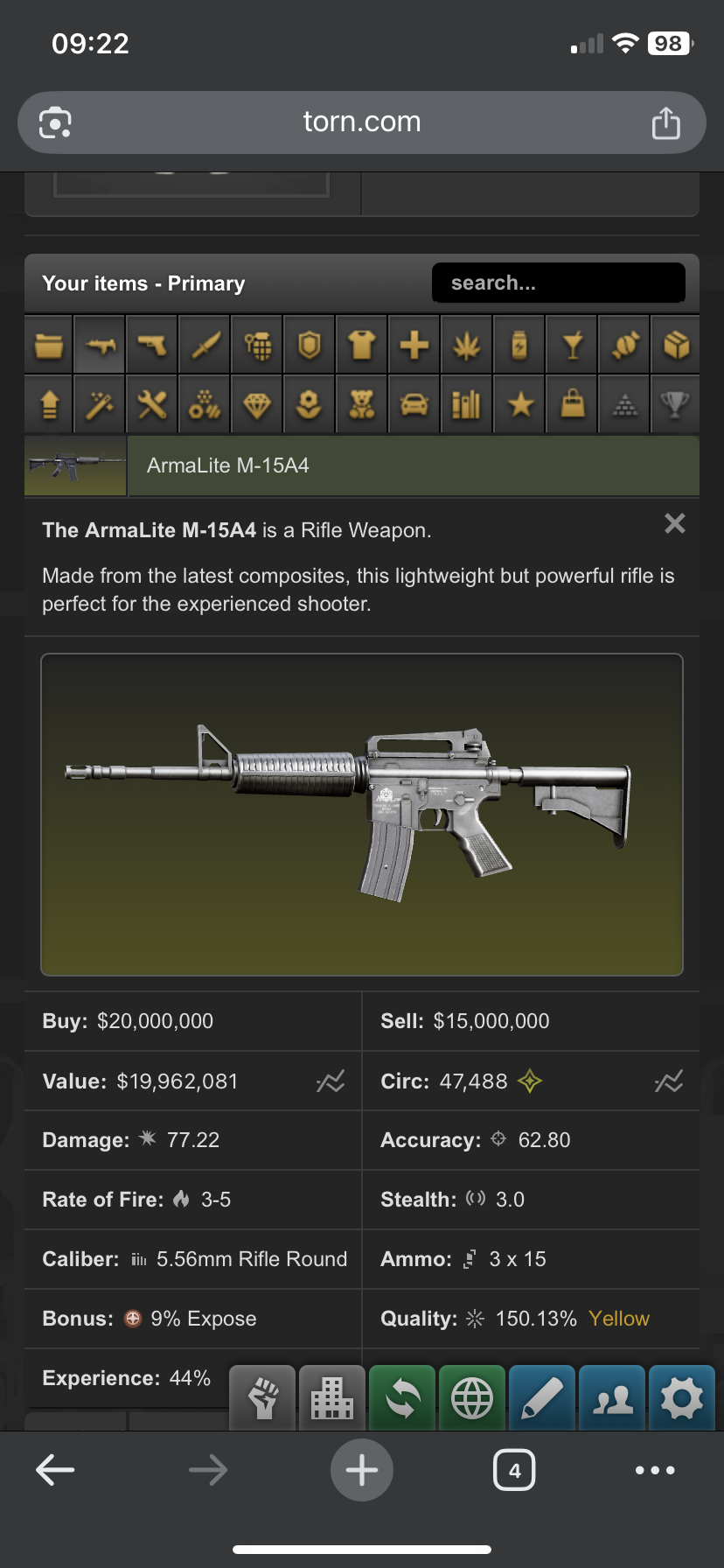Open the Drugs cannabis leaf category
The width and height of the screenshot is (724, 1568).
(x=467, y=346)
